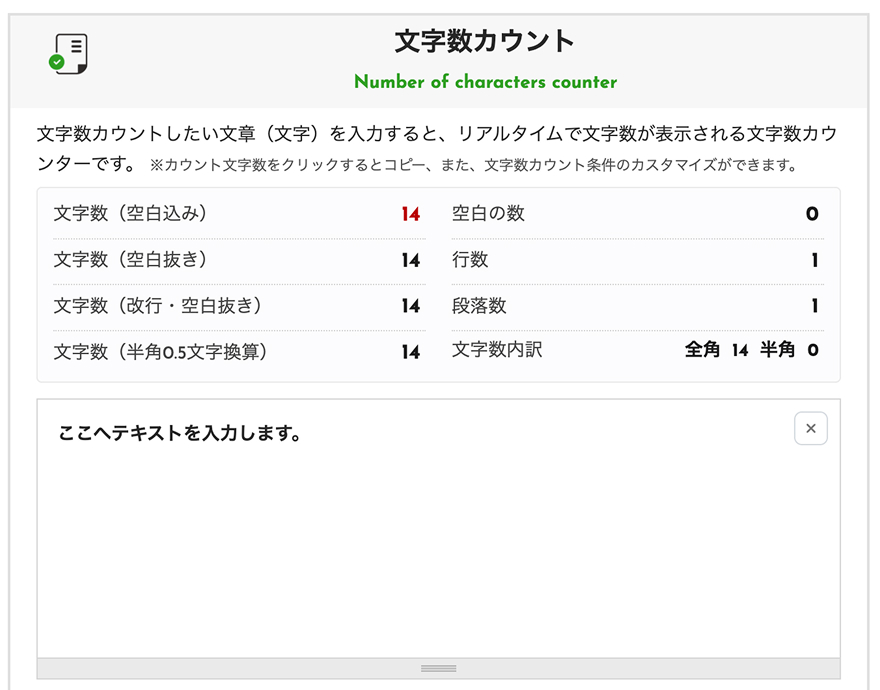Click inside the text input area

tap(438, 528)
